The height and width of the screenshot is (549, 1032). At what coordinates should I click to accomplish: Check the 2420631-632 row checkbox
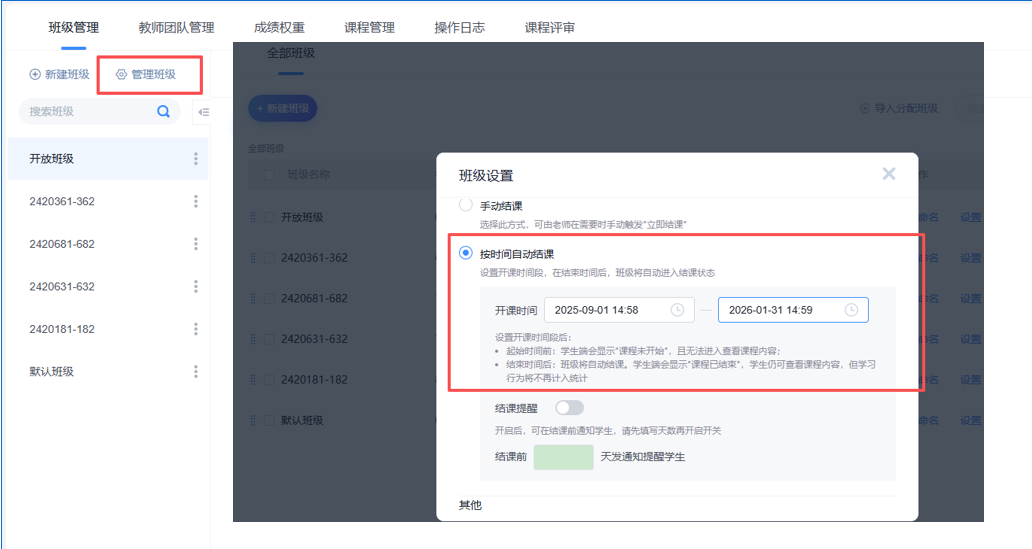pyautogui.click(x=269, y=339)
